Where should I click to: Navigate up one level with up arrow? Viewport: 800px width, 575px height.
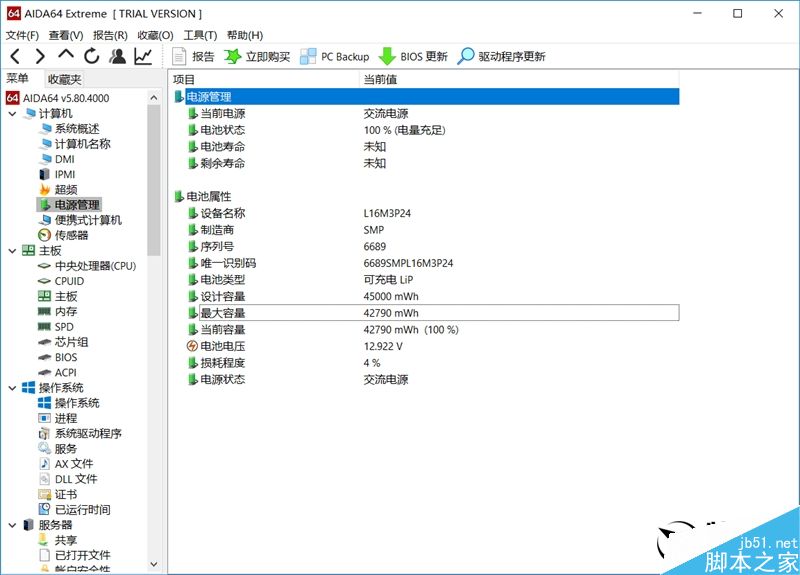tap(66, 55)
